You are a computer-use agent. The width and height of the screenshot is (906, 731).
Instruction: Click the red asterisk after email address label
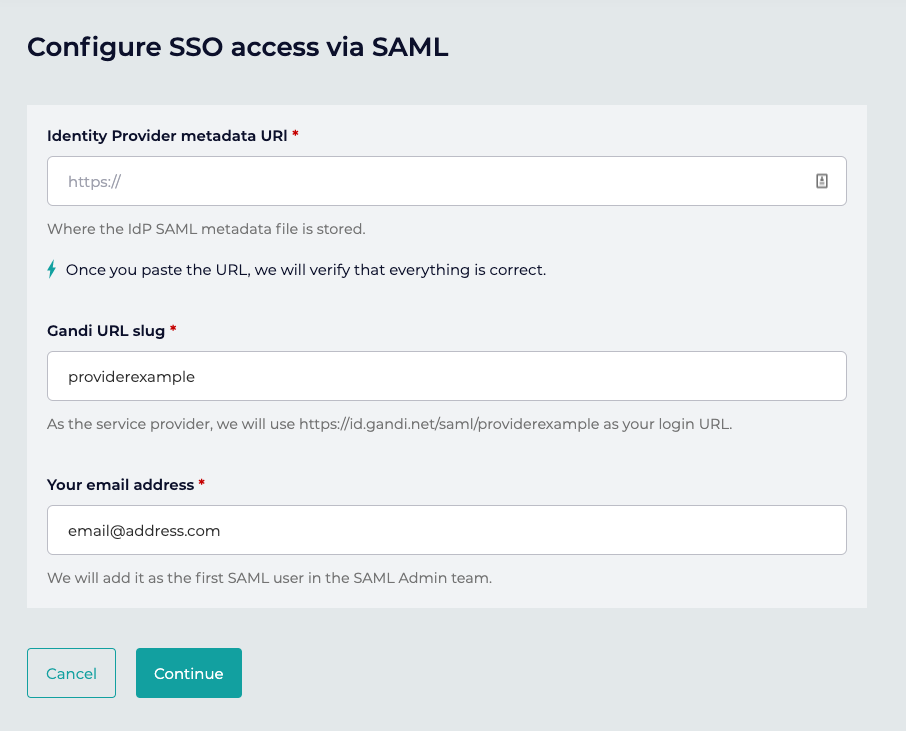click(202, 484)
